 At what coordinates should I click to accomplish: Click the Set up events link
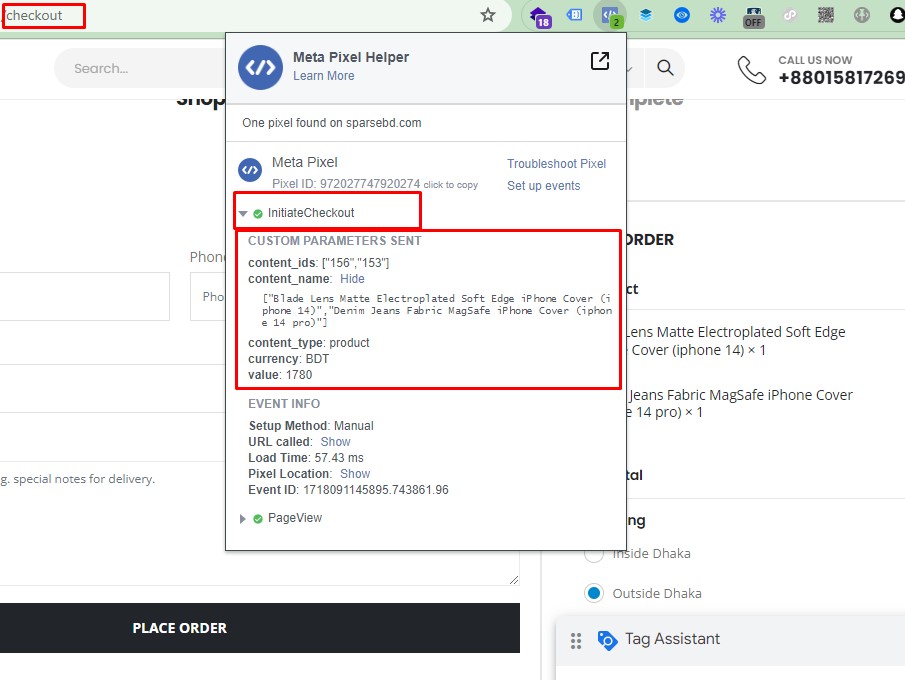click(x=543, y=186)
